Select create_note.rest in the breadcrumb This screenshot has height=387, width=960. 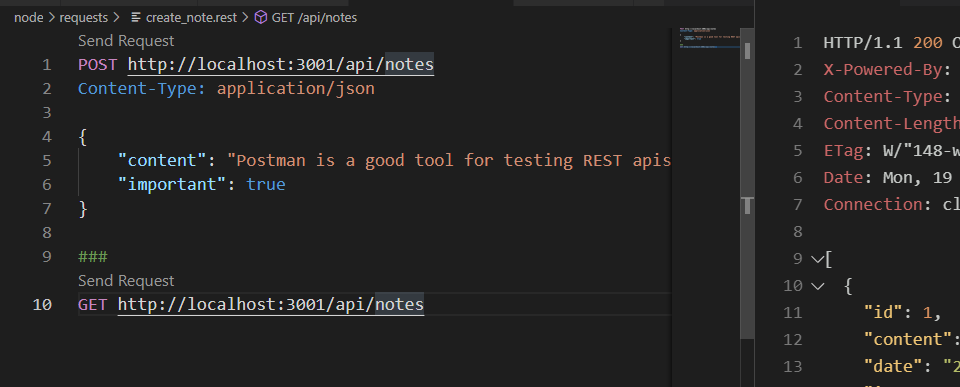[191, 18]
